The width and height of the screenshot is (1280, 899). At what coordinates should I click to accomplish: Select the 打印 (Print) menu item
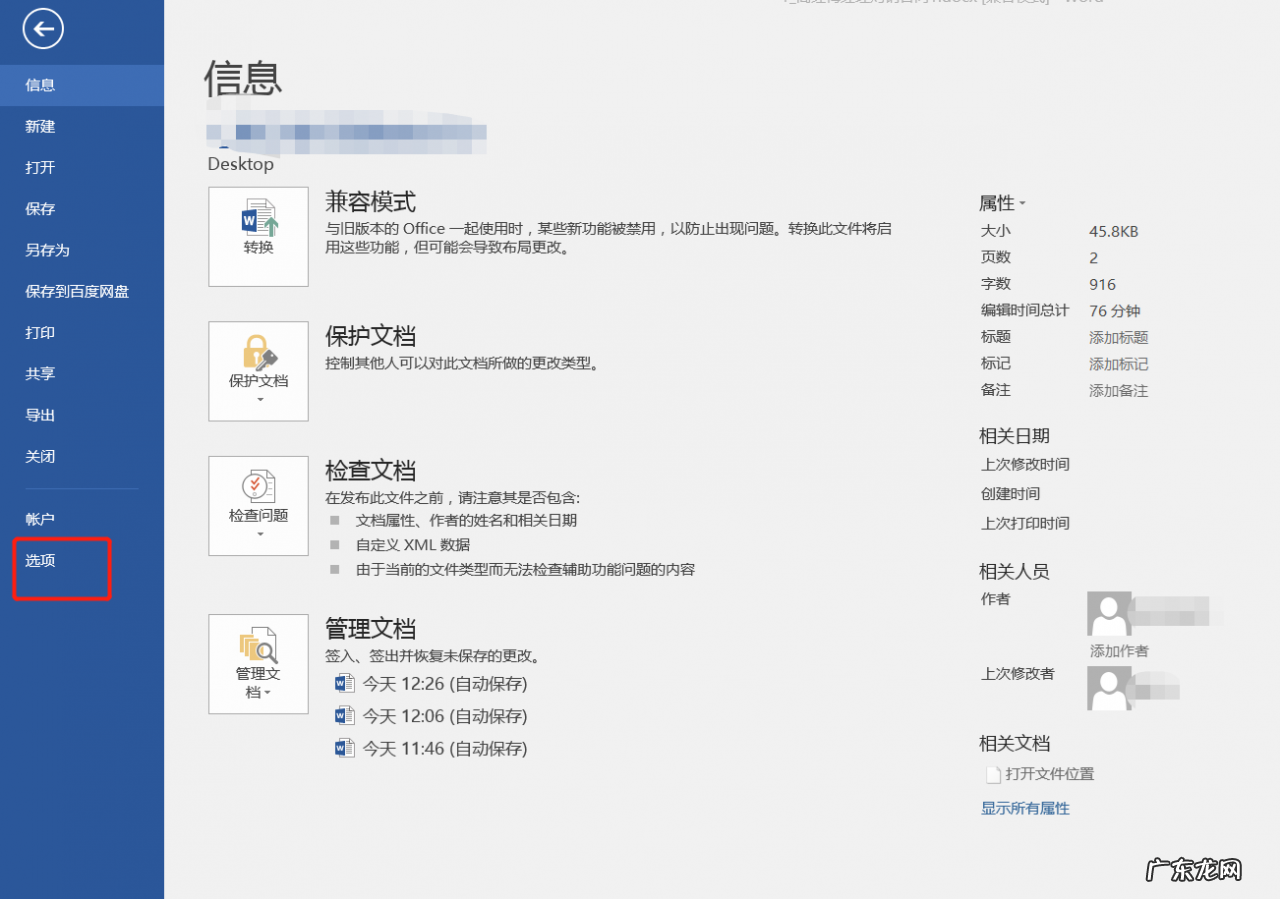click(40, 332)
